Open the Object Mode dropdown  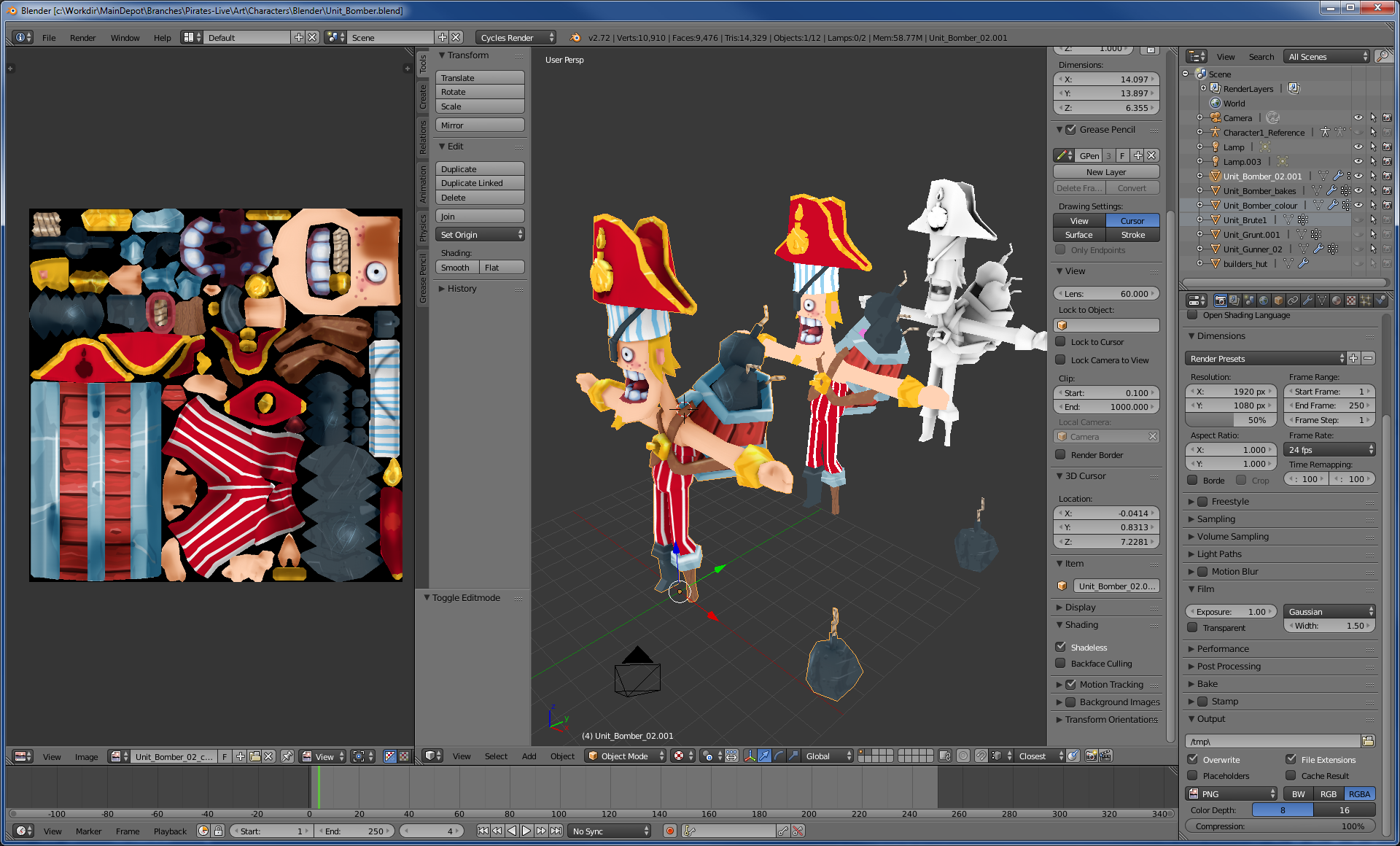(626, 756)
